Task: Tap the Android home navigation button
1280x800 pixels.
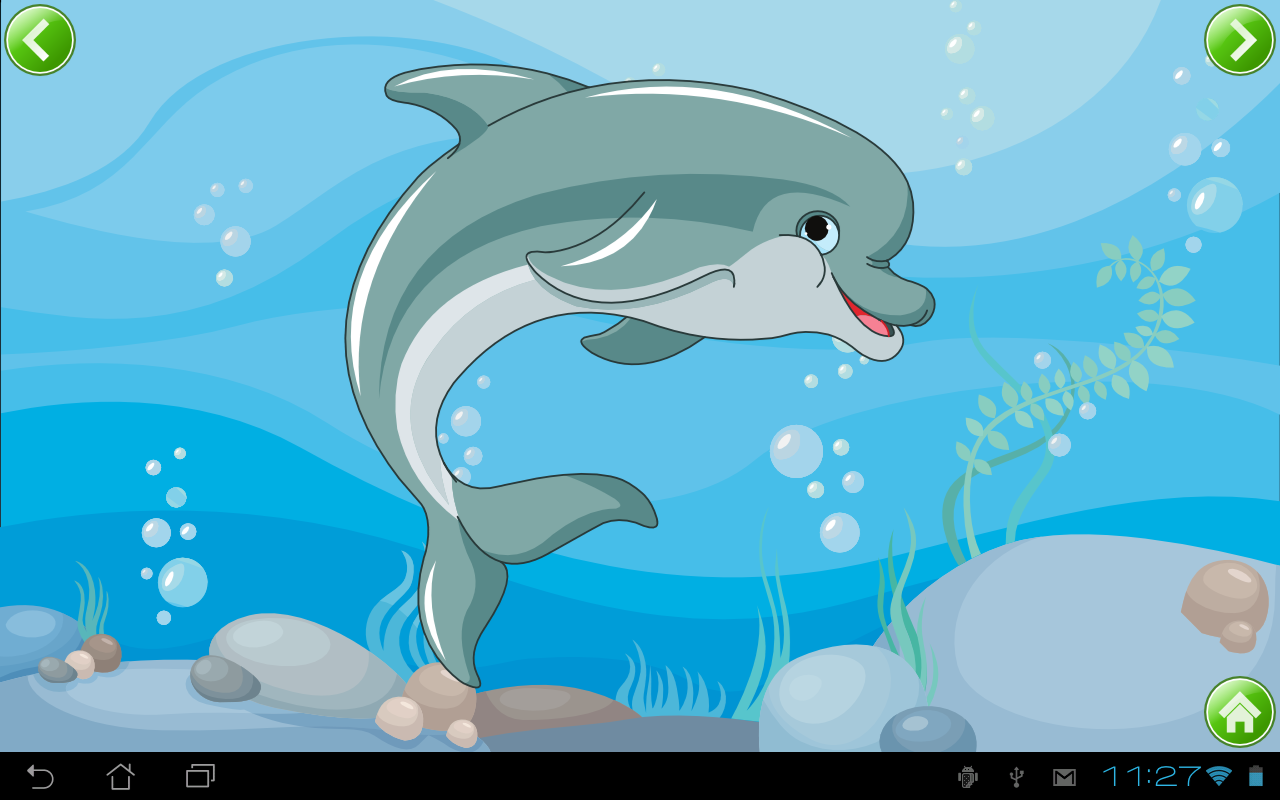Action: tap(121, 776)
